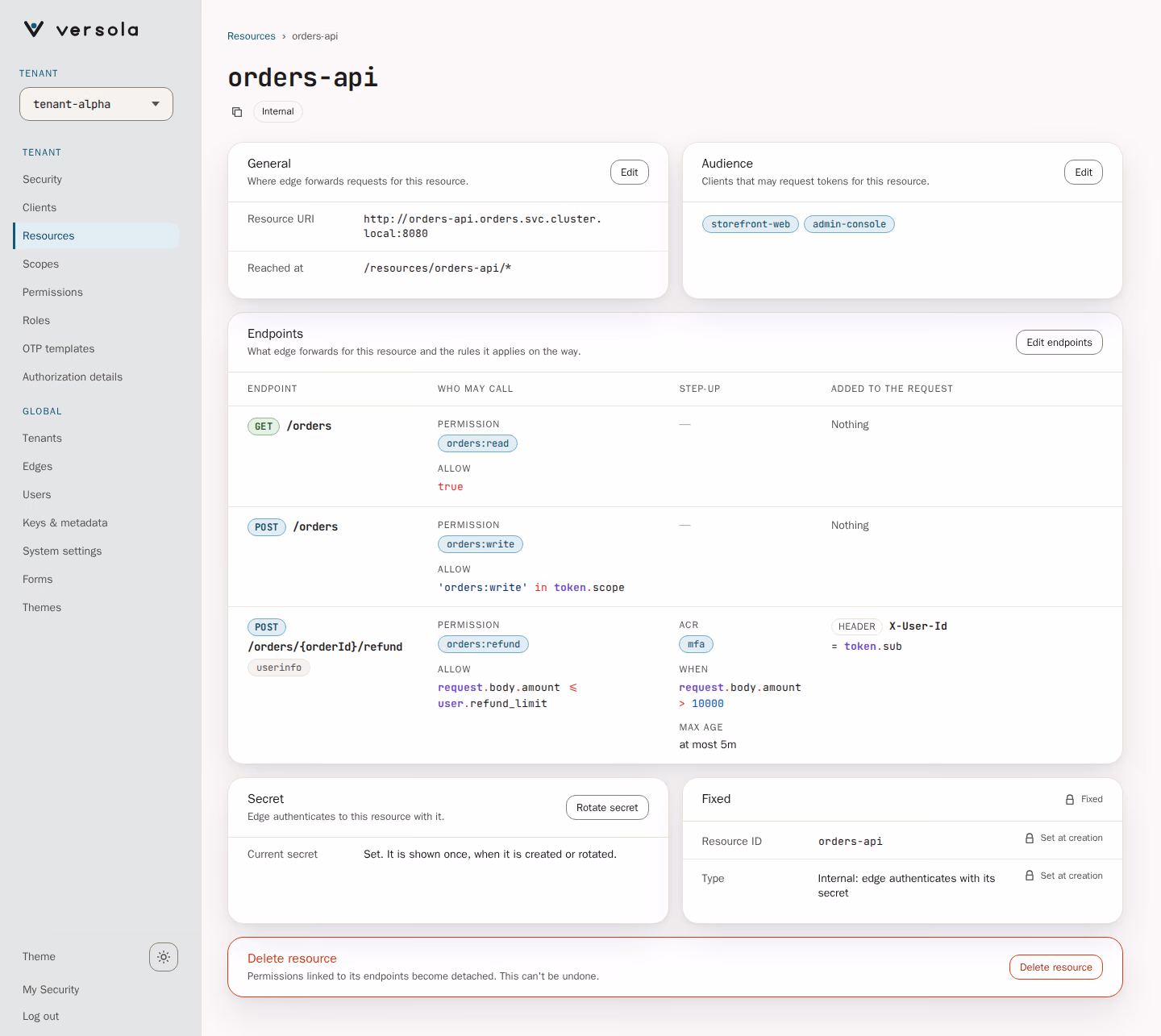Image resolution: width=1161 pixels, height=1036 pixels.
Task: Click the orders:write permission chip
Action: tap(481, 544)
